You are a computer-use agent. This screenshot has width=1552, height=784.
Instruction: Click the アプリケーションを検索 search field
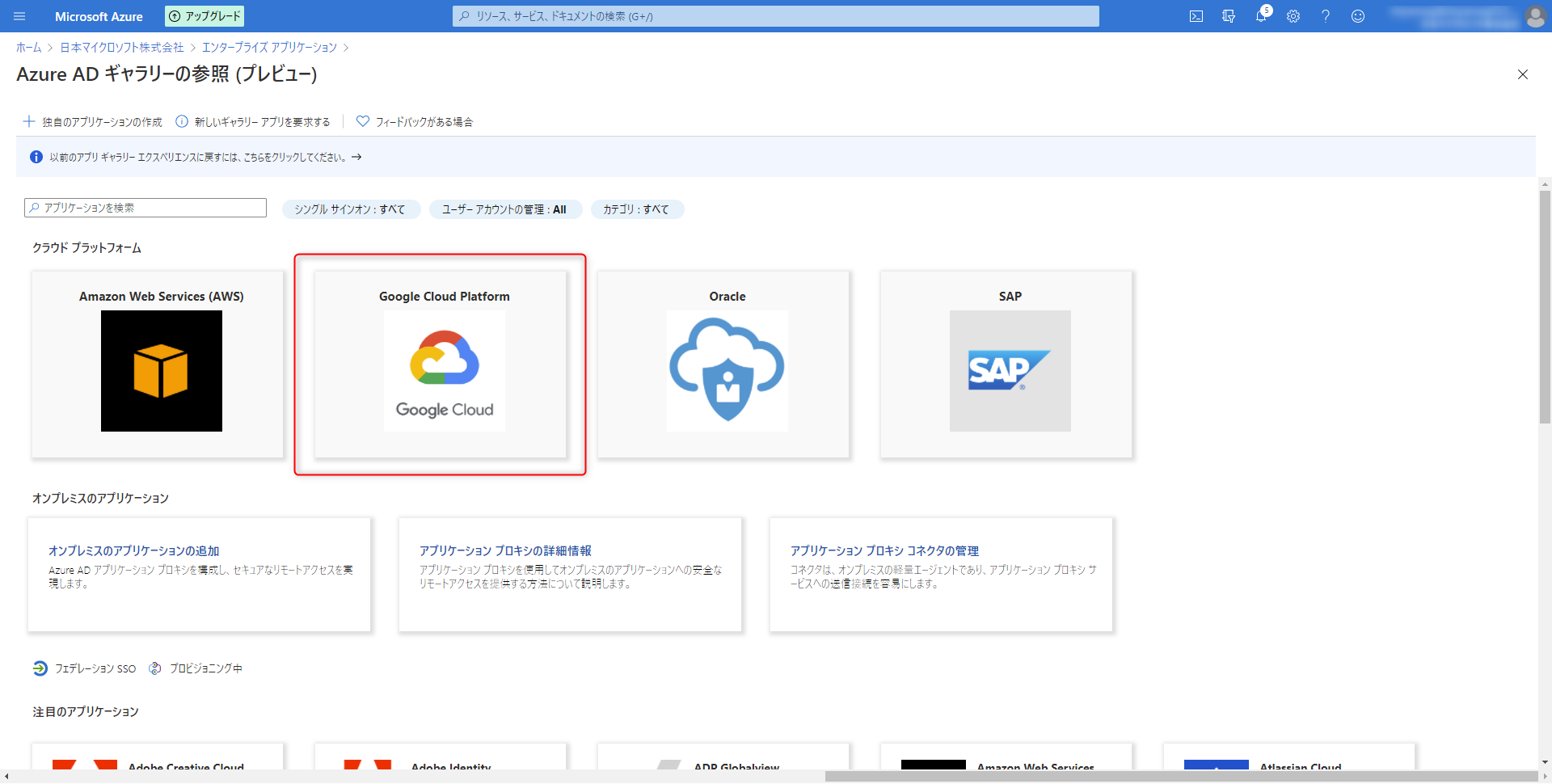coord(145,207)
